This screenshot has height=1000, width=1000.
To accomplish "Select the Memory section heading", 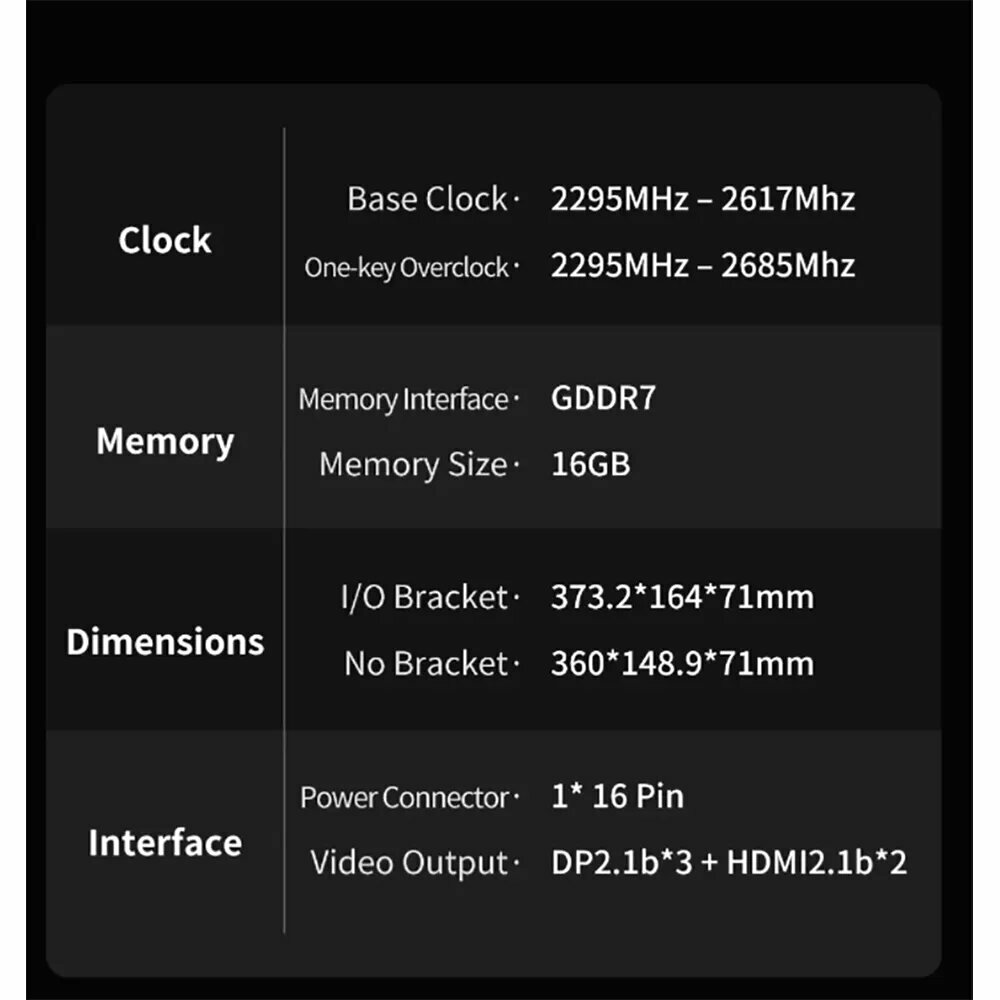I will pyautogui.click(x=165, y=441).
